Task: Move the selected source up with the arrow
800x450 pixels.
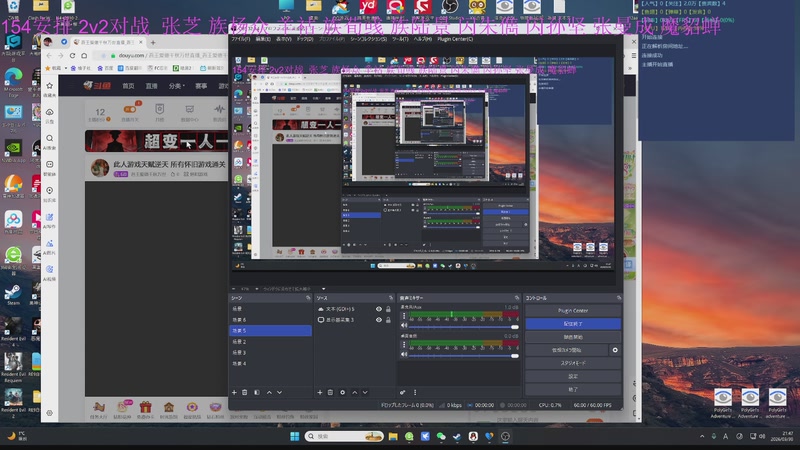Action: pos(355,392)
